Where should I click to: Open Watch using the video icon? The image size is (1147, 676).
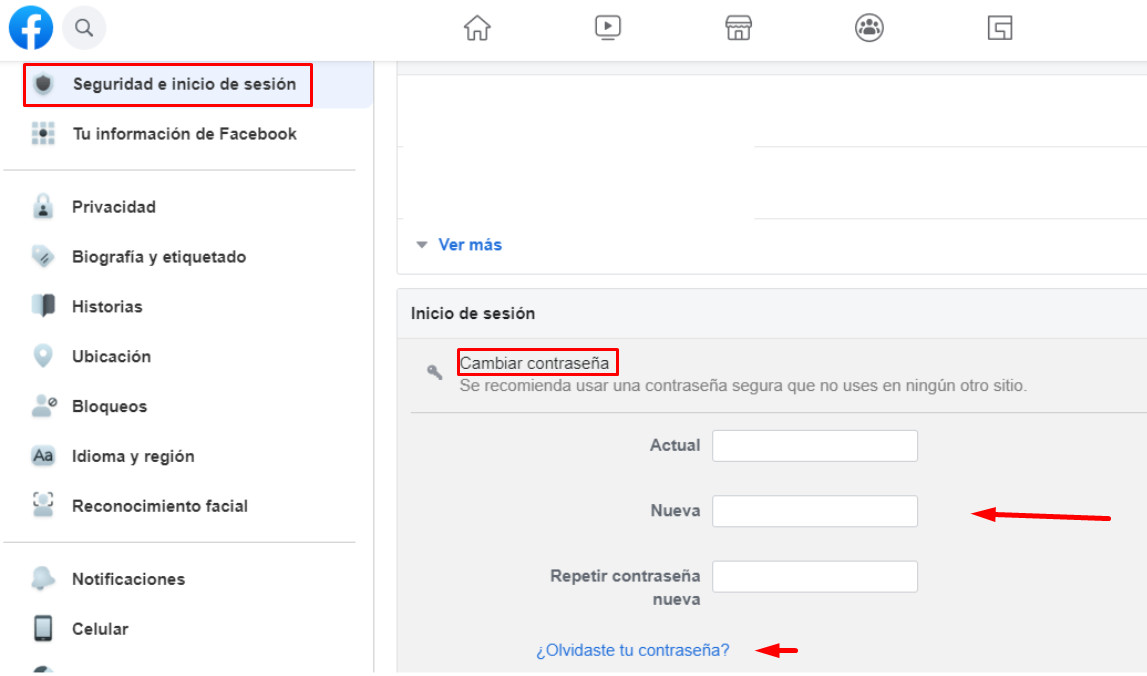[608, 29]
